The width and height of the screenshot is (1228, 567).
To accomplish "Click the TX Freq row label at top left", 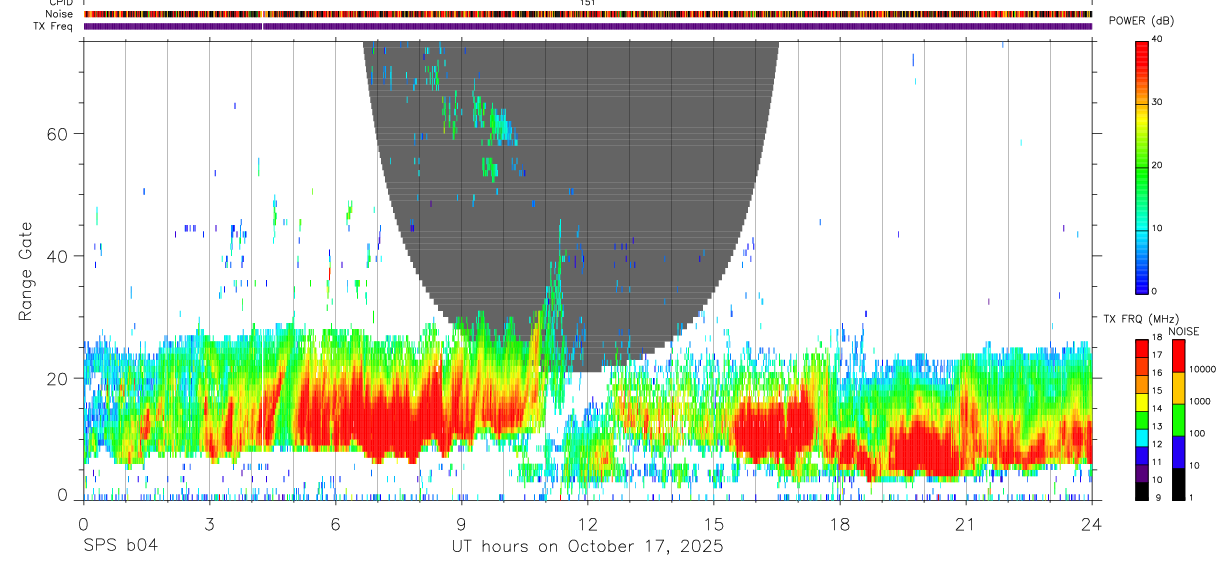I will pyautogui.click(x=55, y=26).
